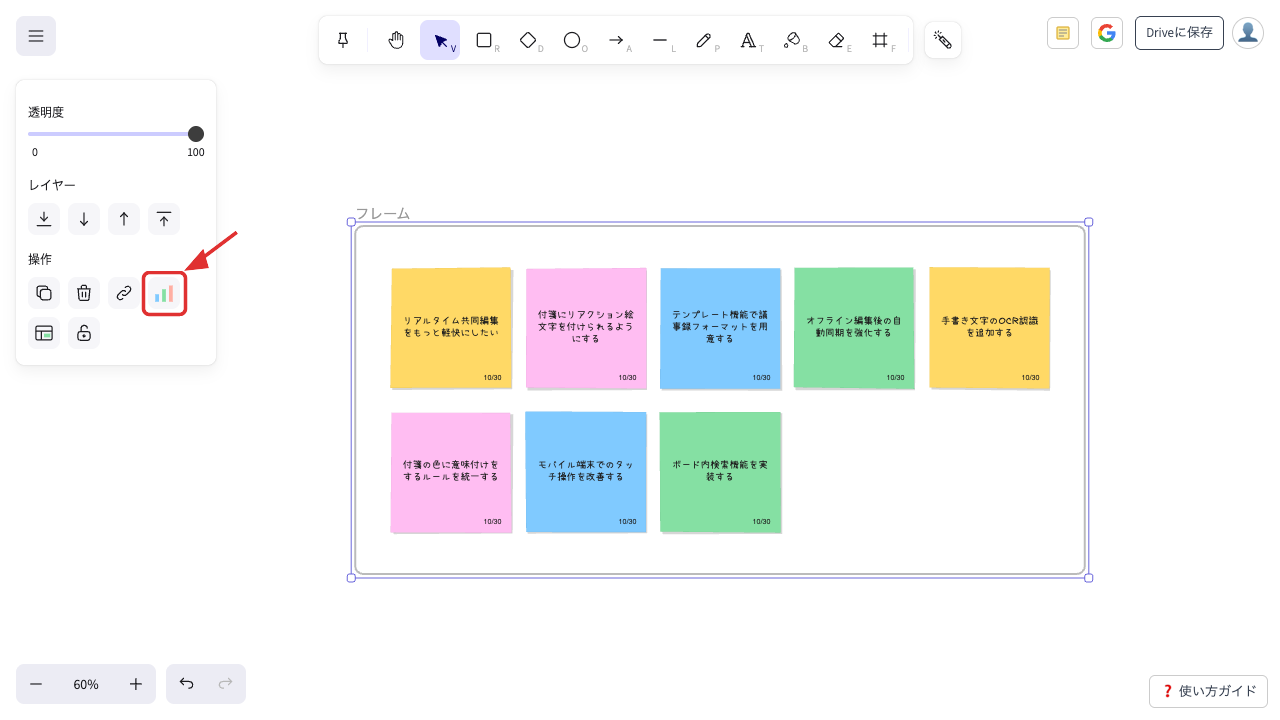Click the Driveに保存 button
The width and height of the screenshot is (1280, 720).
(1179, 33)
